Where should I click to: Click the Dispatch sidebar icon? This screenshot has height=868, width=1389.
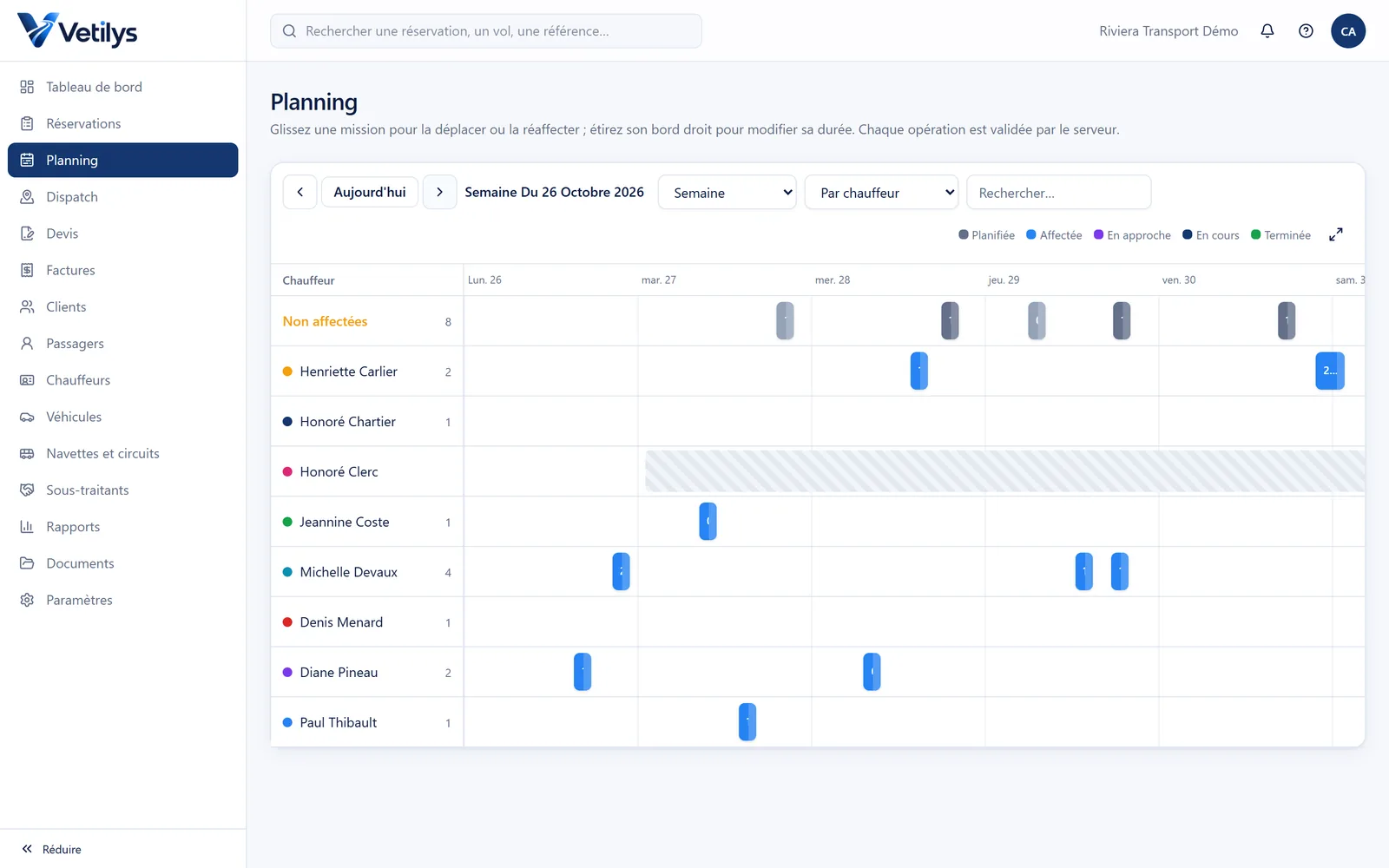(x=27, y=197)
